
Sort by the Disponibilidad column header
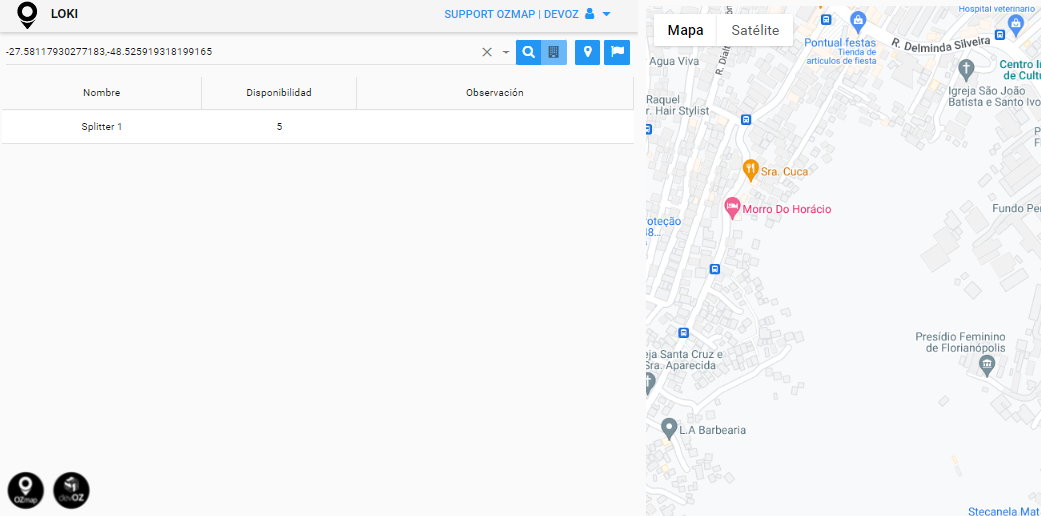(x=279, y=93)
